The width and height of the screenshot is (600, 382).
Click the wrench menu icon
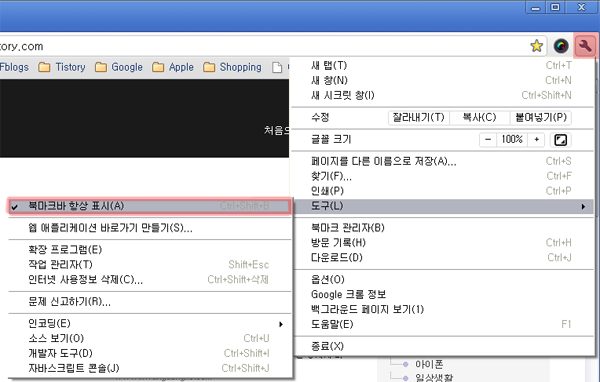585,46
